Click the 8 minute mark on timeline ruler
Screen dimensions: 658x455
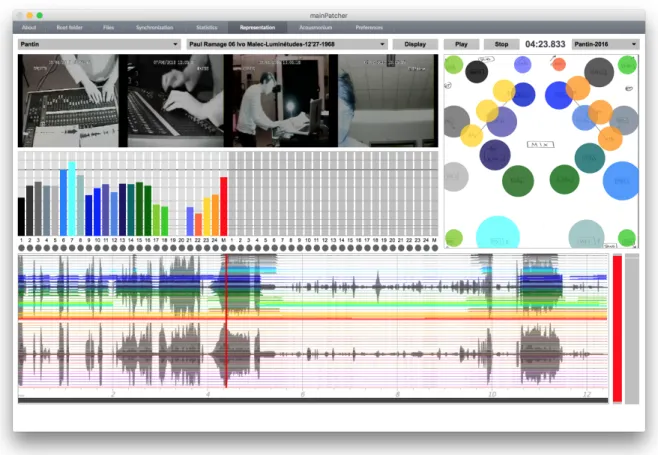(x=397, y=394)
